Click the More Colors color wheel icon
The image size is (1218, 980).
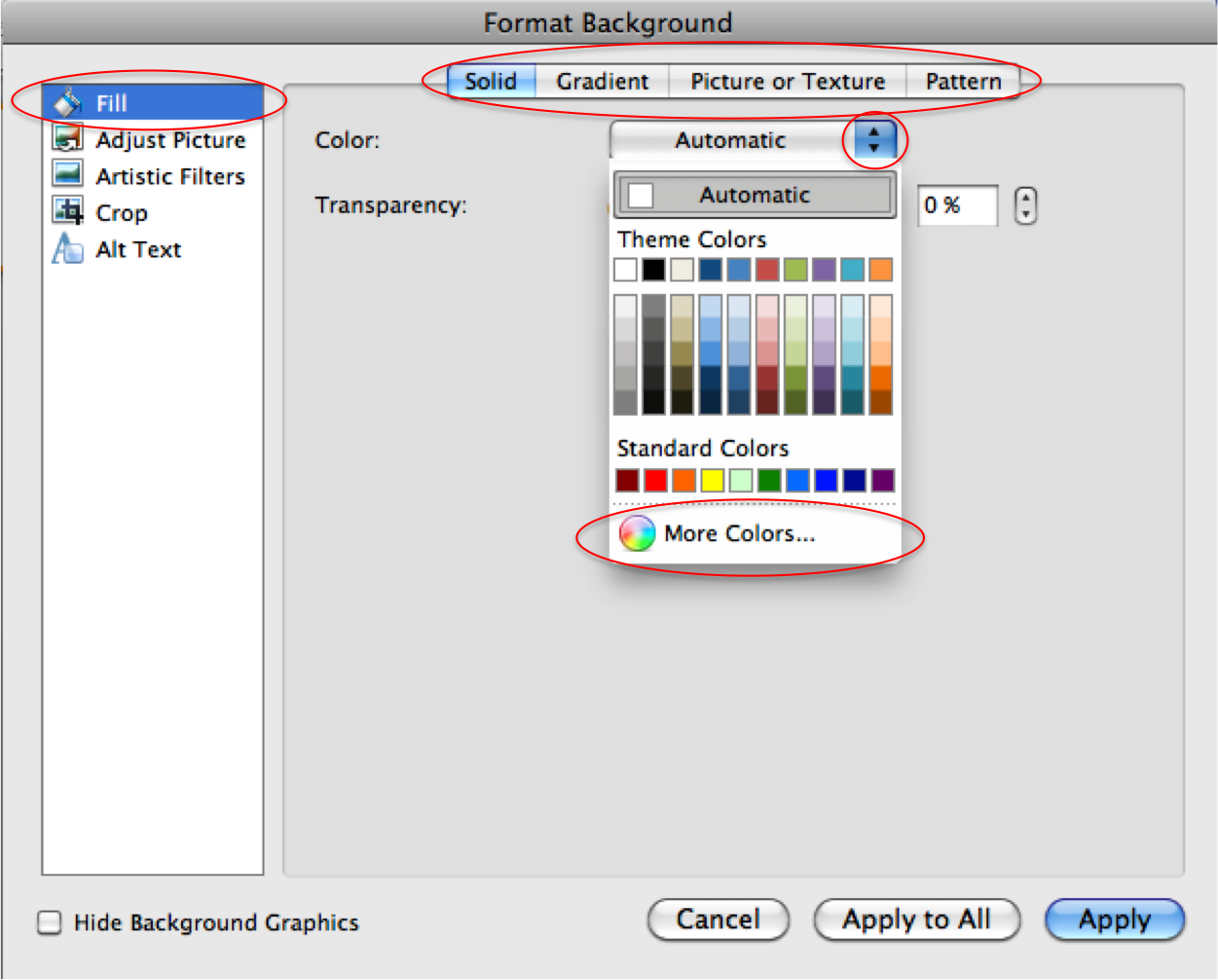pyautogui.click(x=637, y=533)
